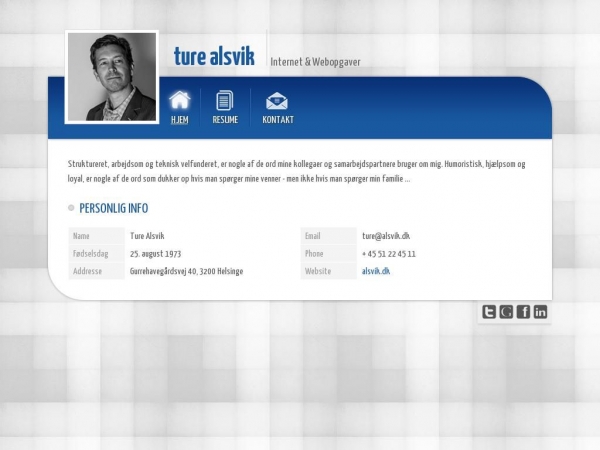
Task: Click the ture alsvik site title
Action: click(214, 56)
